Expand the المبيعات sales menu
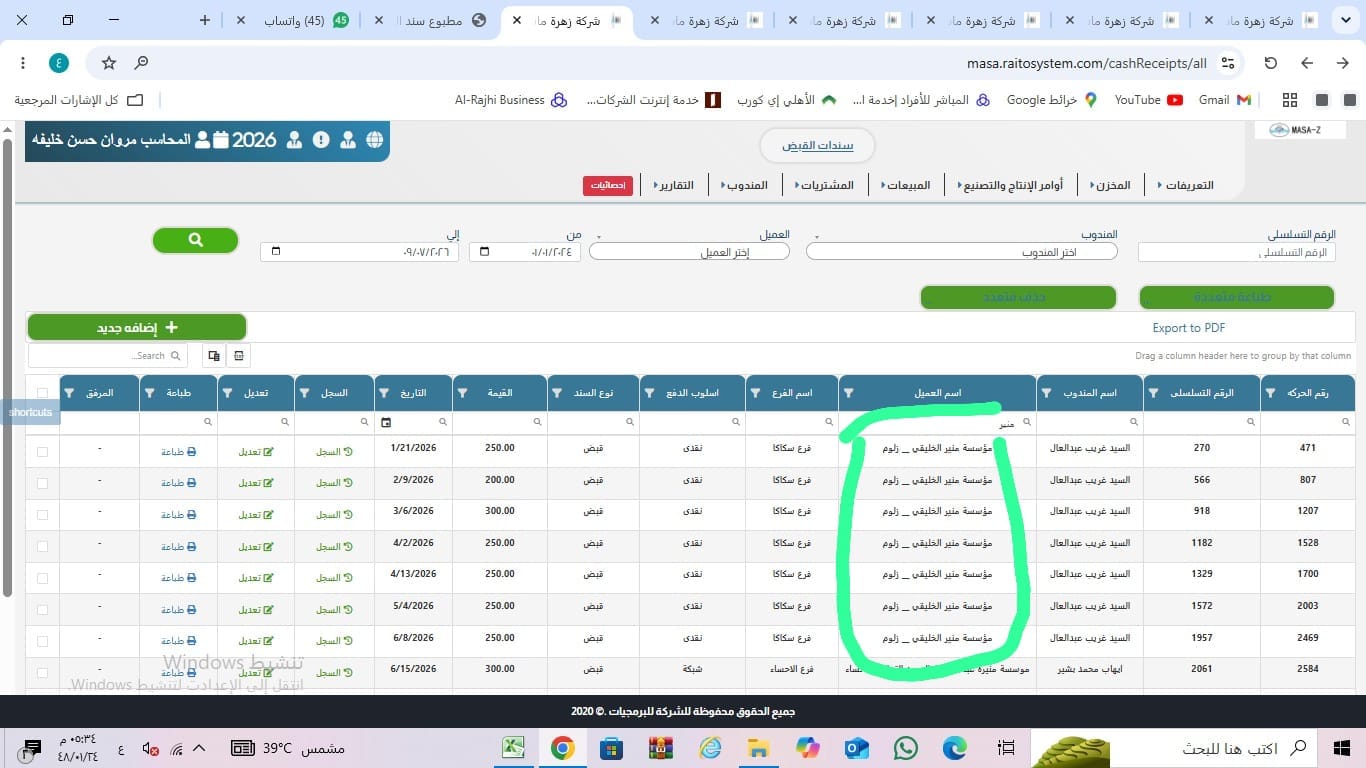 pyautogui.click(x=905, y=185)
